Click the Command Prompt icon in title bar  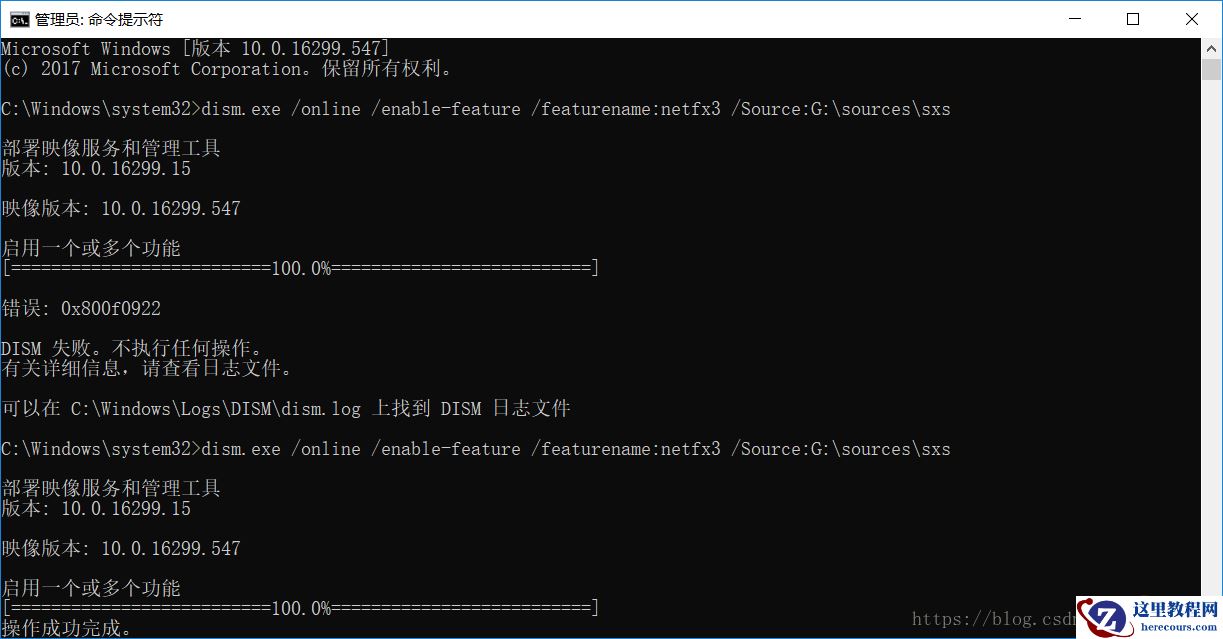point(20,19)
